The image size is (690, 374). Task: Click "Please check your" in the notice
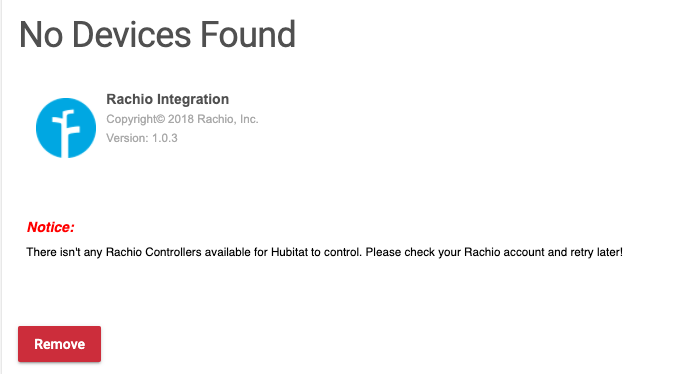tap(413, 252)
